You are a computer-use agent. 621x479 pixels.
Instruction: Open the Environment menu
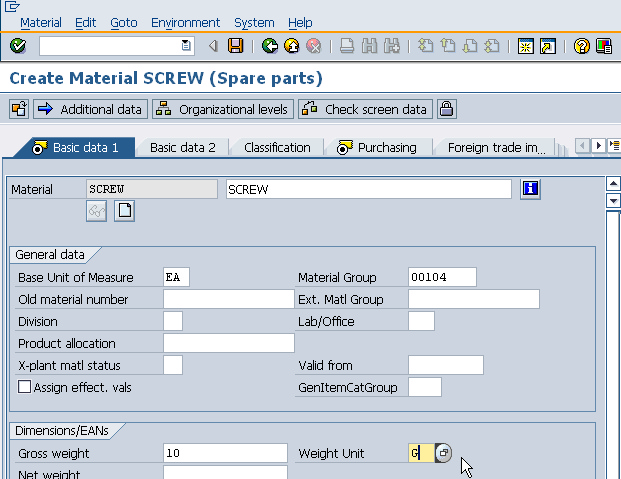tap(185, 22)
